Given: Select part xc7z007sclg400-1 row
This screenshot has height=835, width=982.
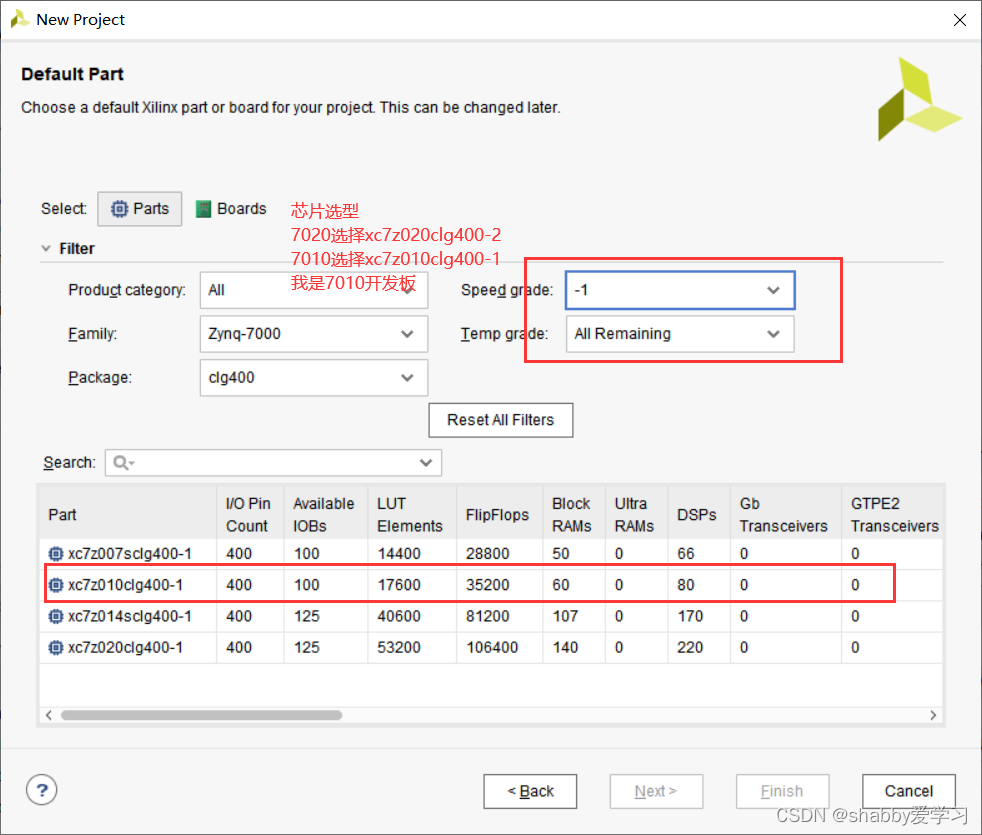Looking at the screenshot, I should 490,554.
